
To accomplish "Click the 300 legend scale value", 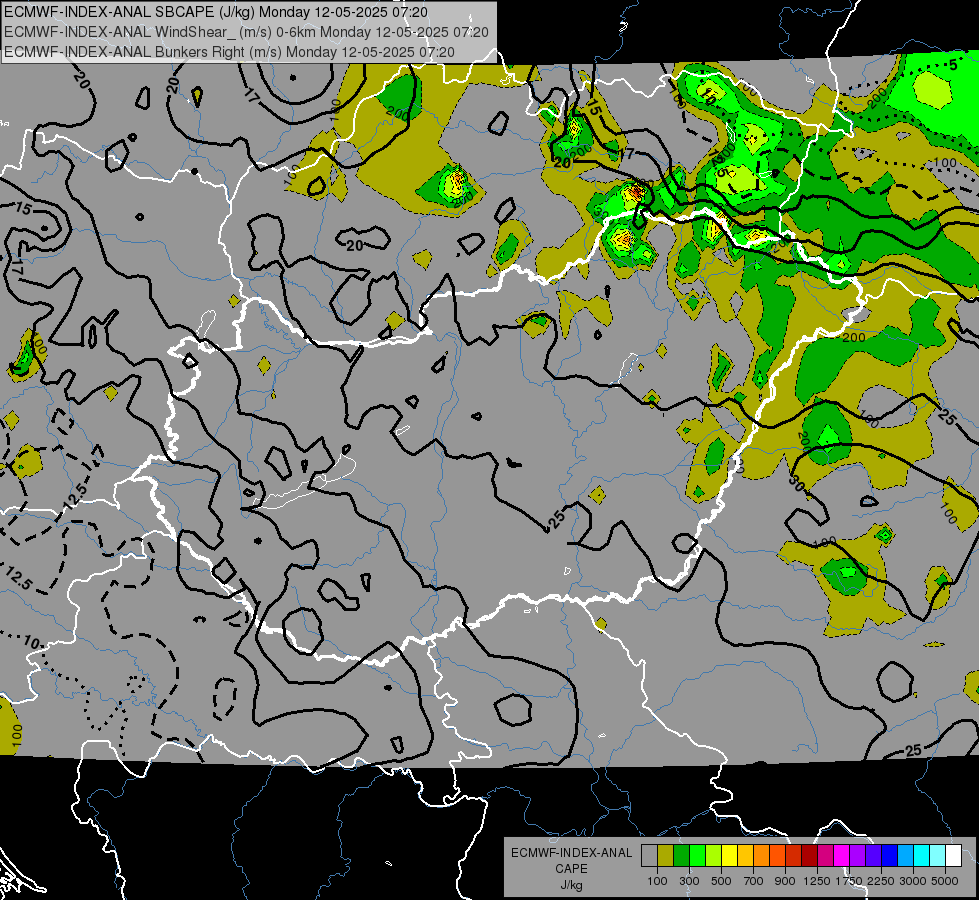I will 689,881.
